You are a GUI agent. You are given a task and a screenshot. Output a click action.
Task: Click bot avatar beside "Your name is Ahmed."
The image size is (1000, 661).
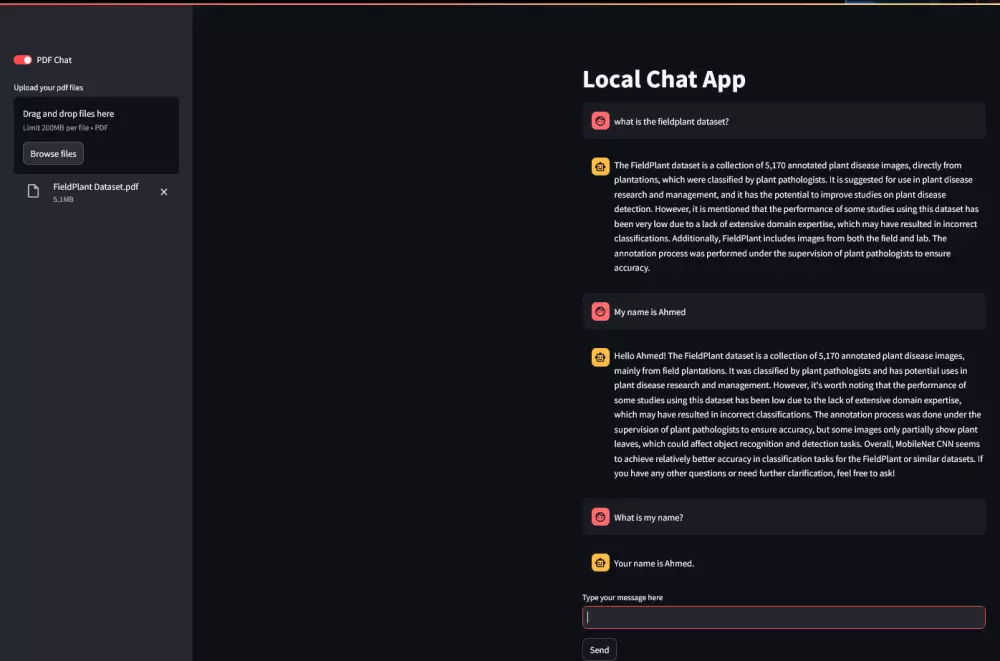(x=600, y=563)
